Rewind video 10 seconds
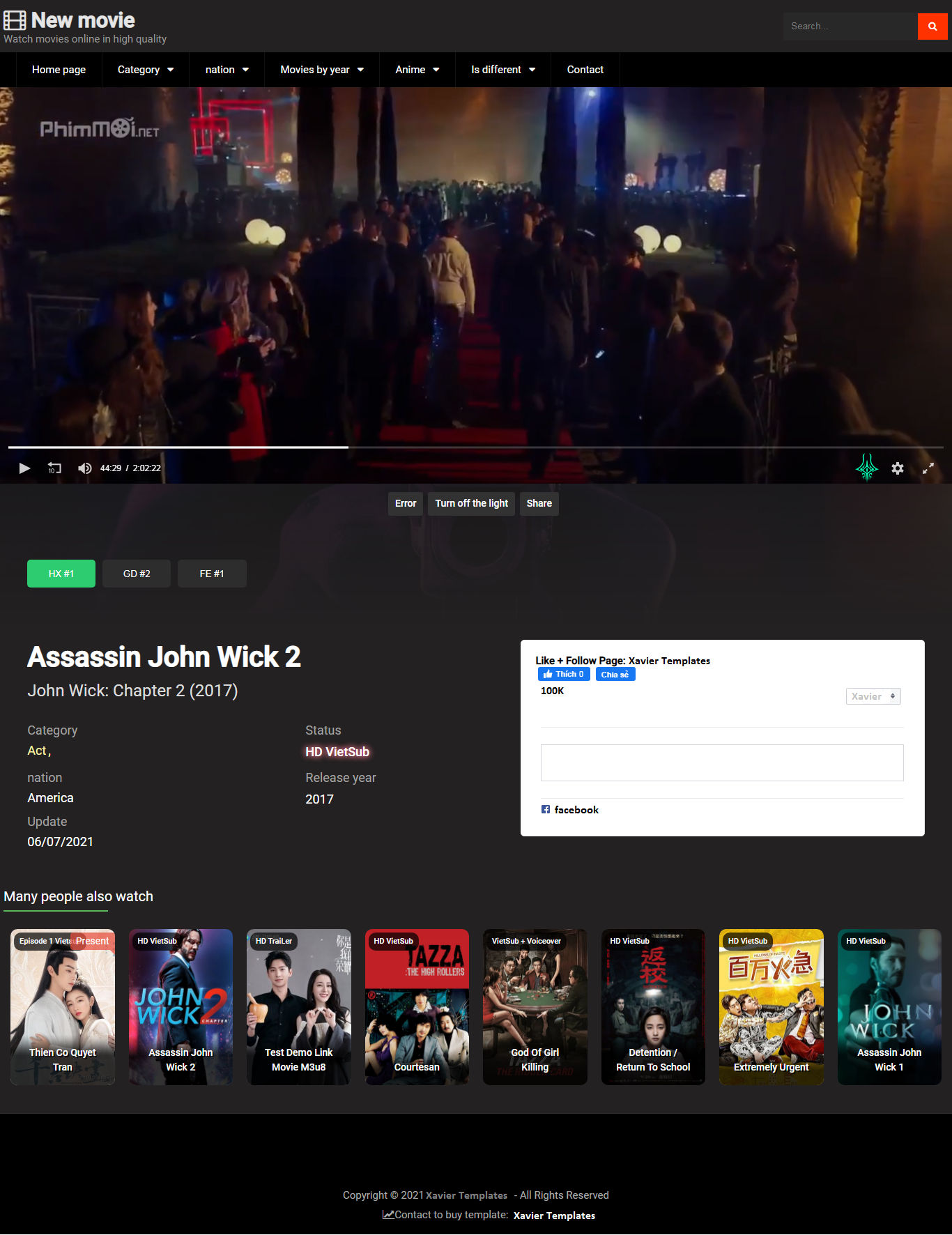952x1235 pixels. click(54, 468)
